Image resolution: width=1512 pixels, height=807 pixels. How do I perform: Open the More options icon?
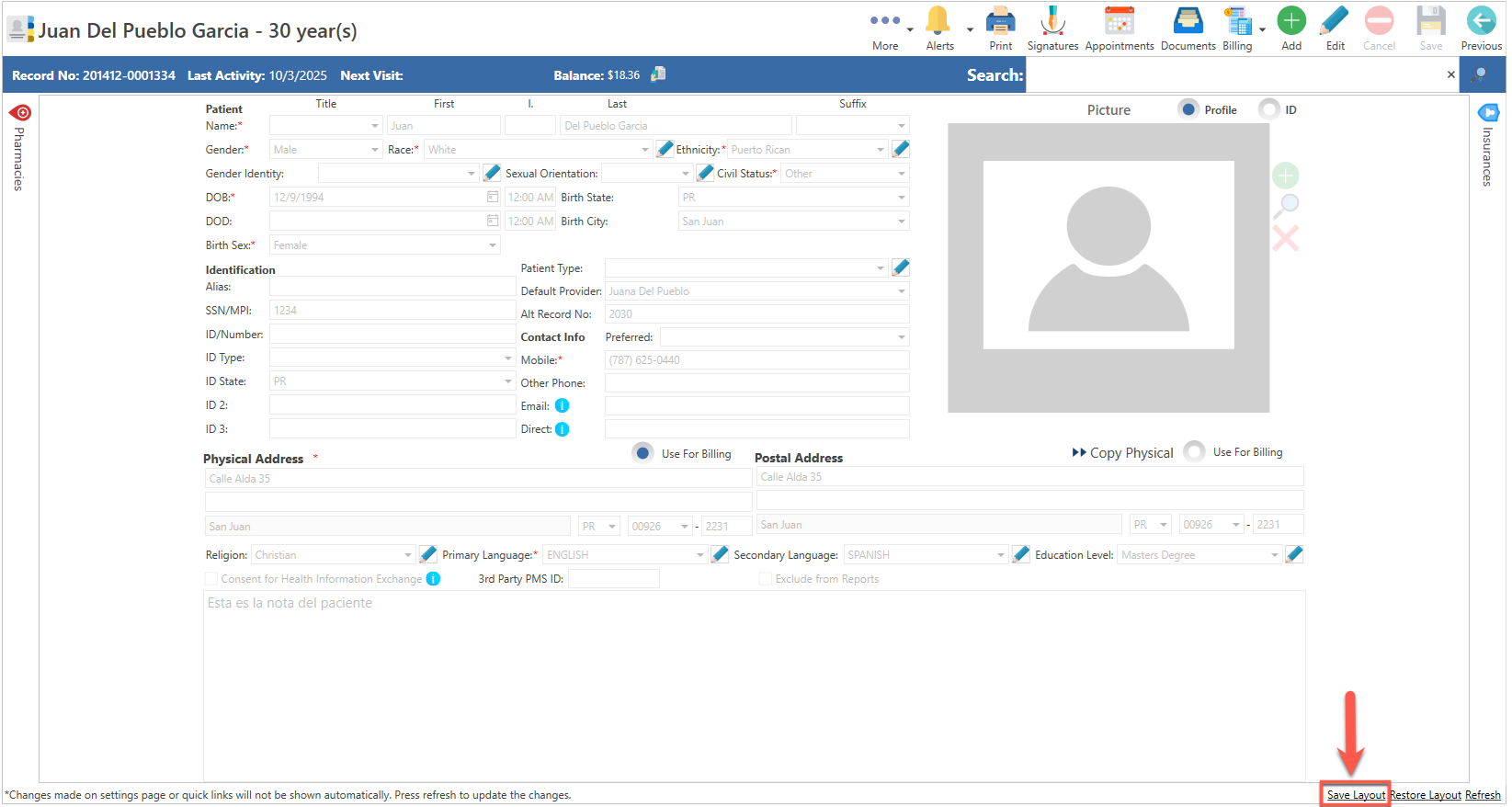pyautogui.click(x=885, y=20)
